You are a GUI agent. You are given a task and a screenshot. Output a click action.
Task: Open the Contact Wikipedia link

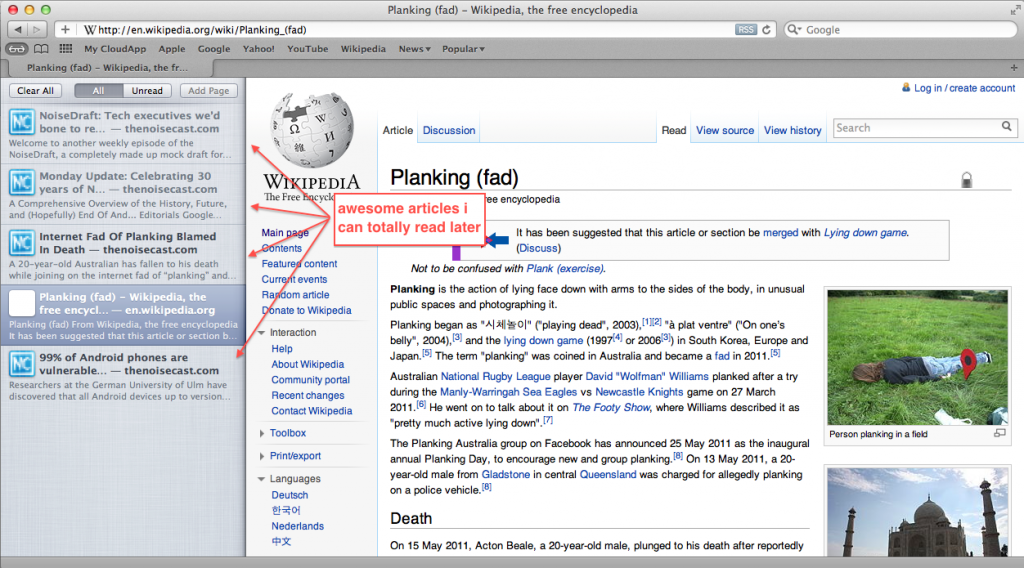pos(312,411)
